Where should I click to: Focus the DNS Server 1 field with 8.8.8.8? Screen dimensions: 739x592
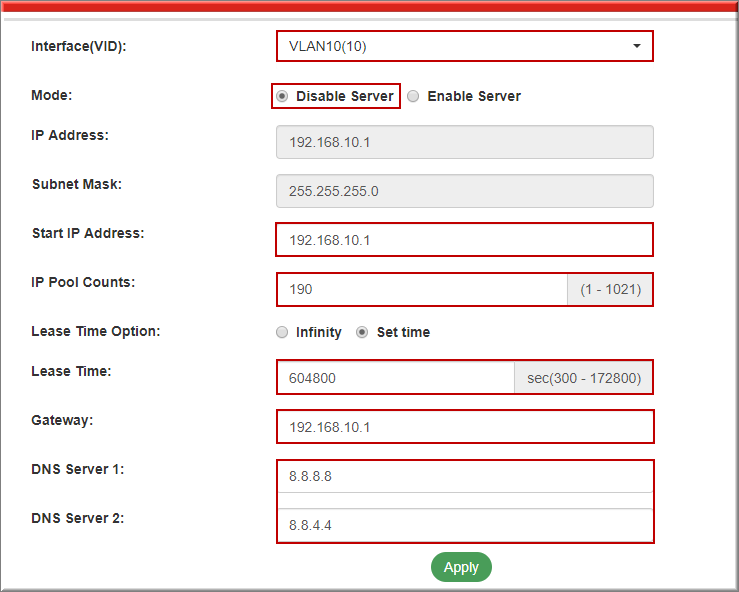click(464, 476)
